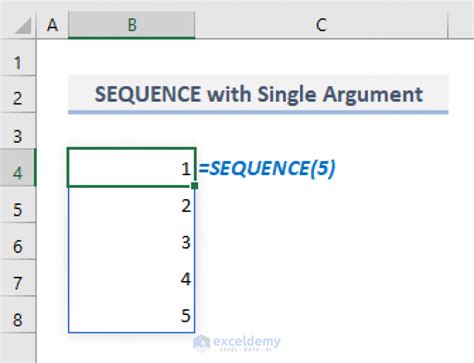Screen dimensions: 474x363
Task: Select cell B6 containing value 3
Action: [132, 241]
